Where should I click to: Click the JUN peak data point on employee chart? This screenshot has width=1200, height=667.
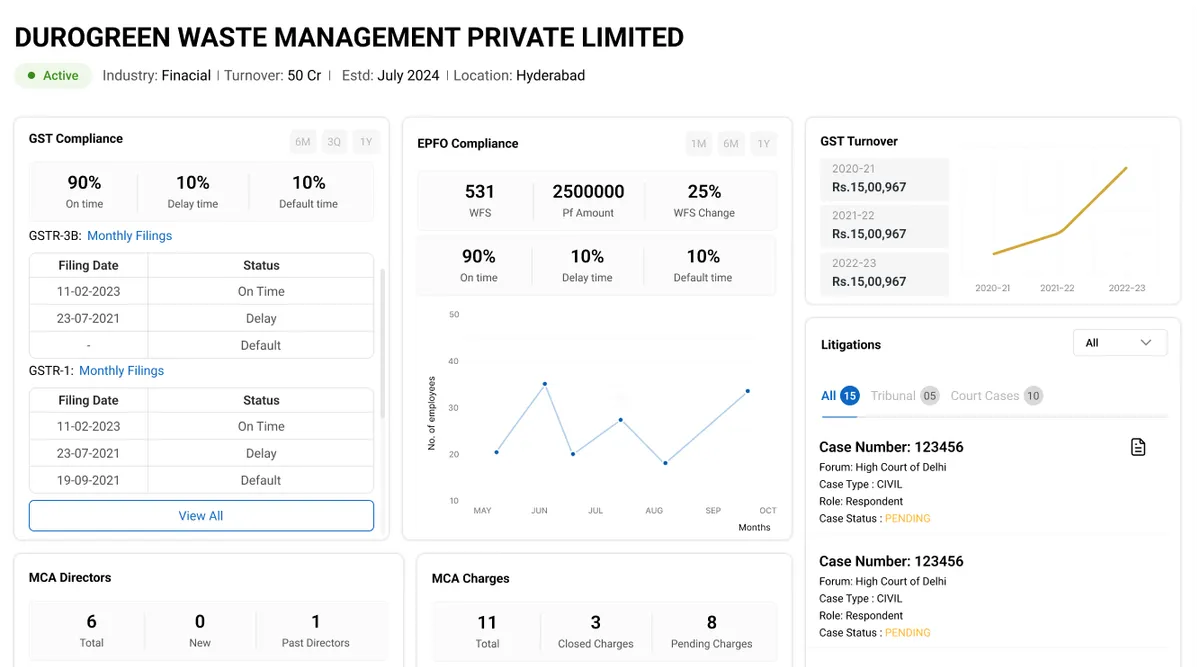point(545,383)
